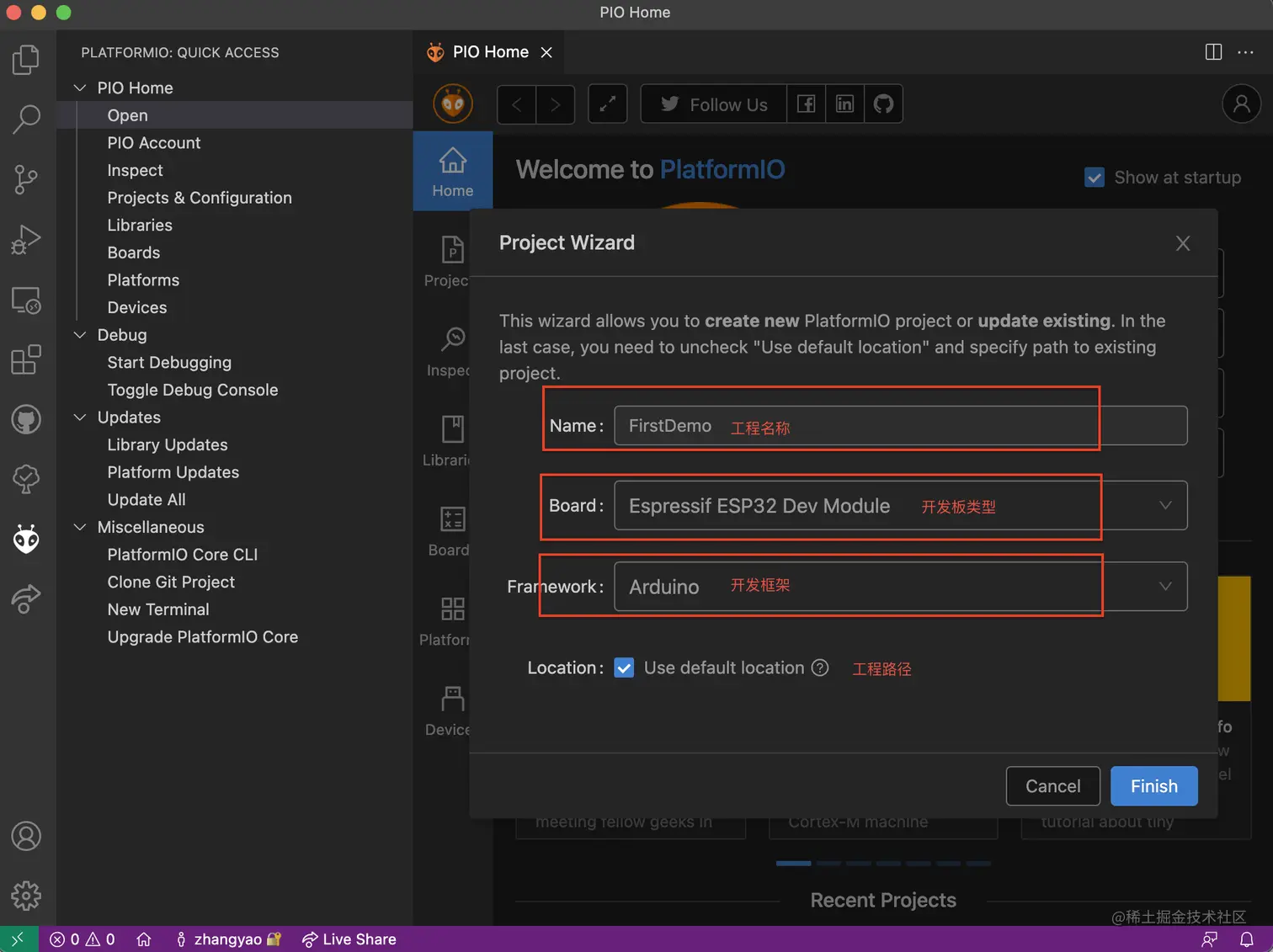Open the Extensions view
Viewport: 1273px width, 952px height.
(x=26, y=359)
